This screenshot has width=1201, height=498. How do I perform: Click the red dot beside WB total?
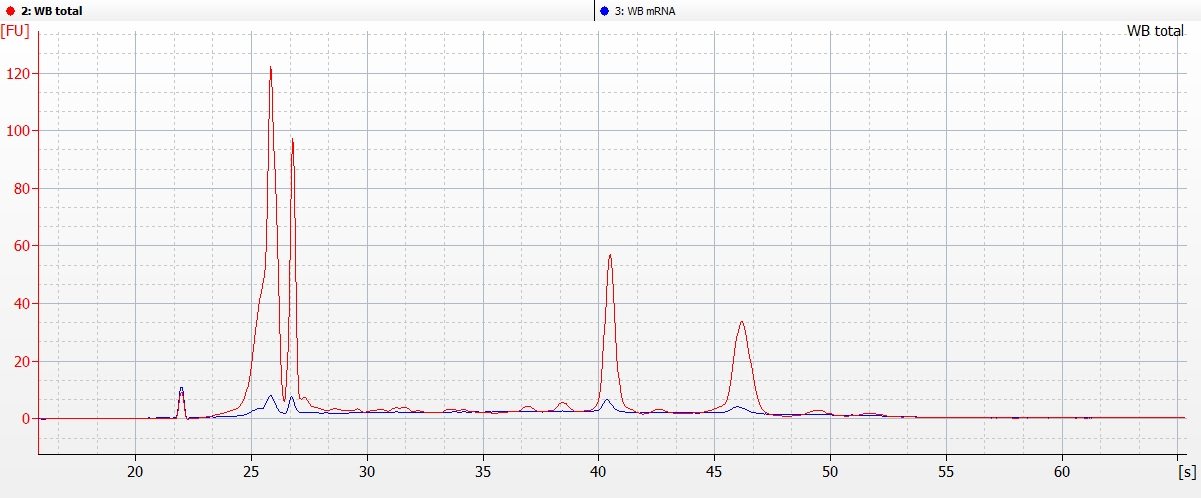[x=10, y=10]
